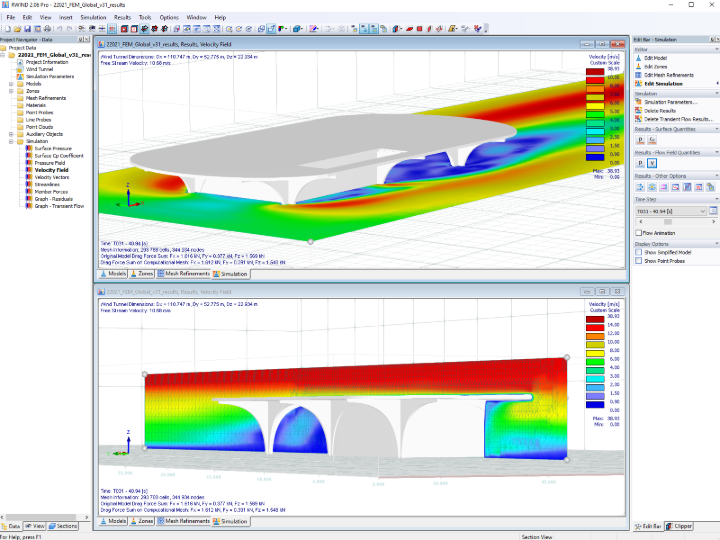Viewport: 720px width, 540px height.
Task: Check the Show Point Probes option
Action: [x=639, y=261]
